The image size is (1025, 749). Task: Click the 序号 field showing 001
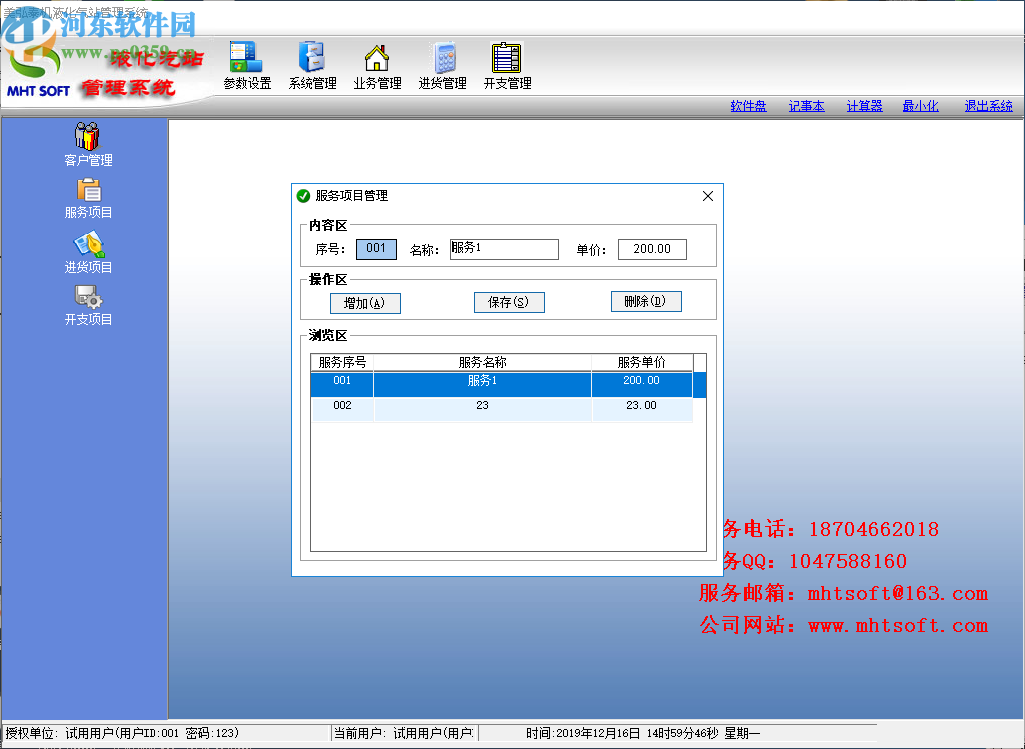[x=376, y=249]
